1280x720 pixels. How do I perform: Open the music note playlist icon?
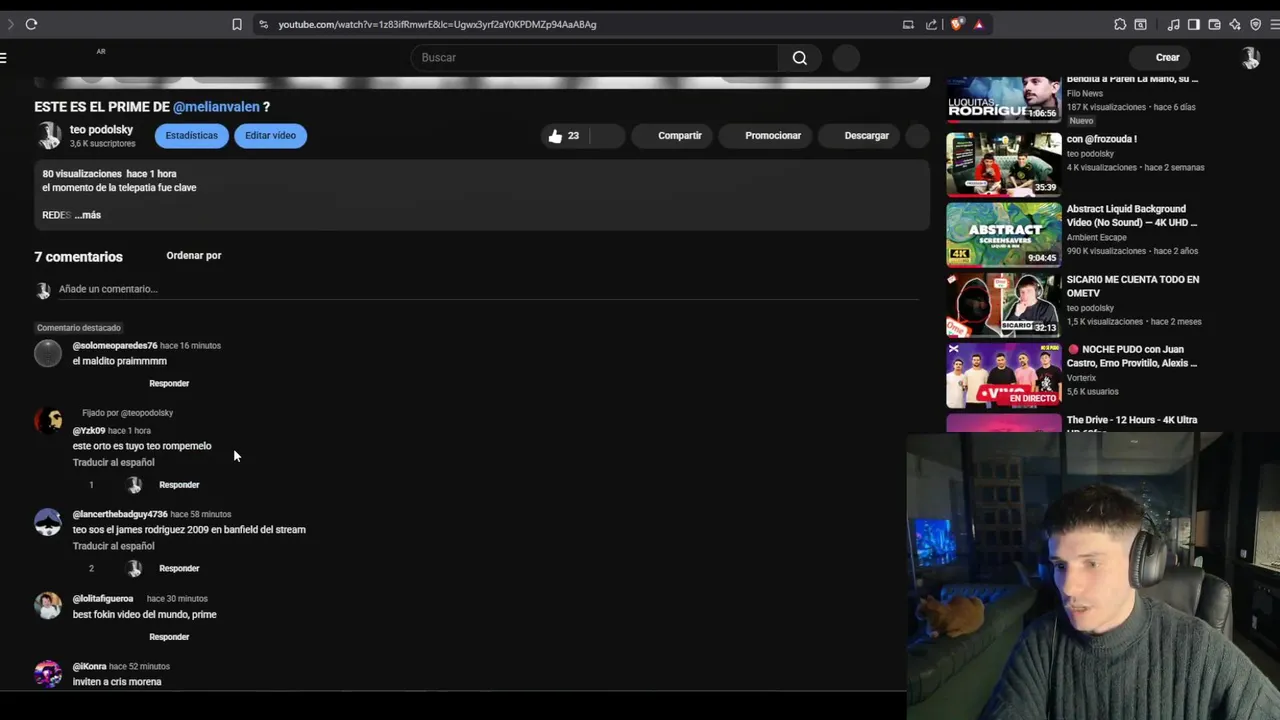1174,24
